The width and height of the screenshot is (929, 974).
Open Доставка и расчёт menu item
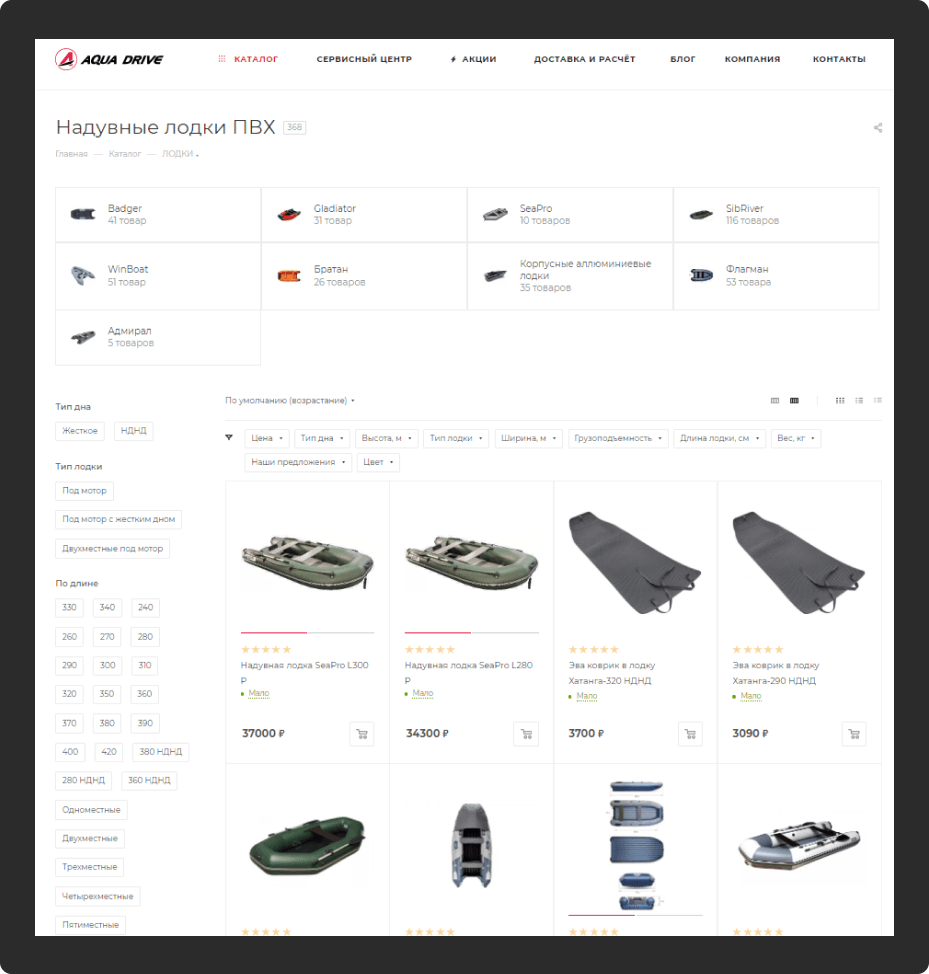point(584,59)
